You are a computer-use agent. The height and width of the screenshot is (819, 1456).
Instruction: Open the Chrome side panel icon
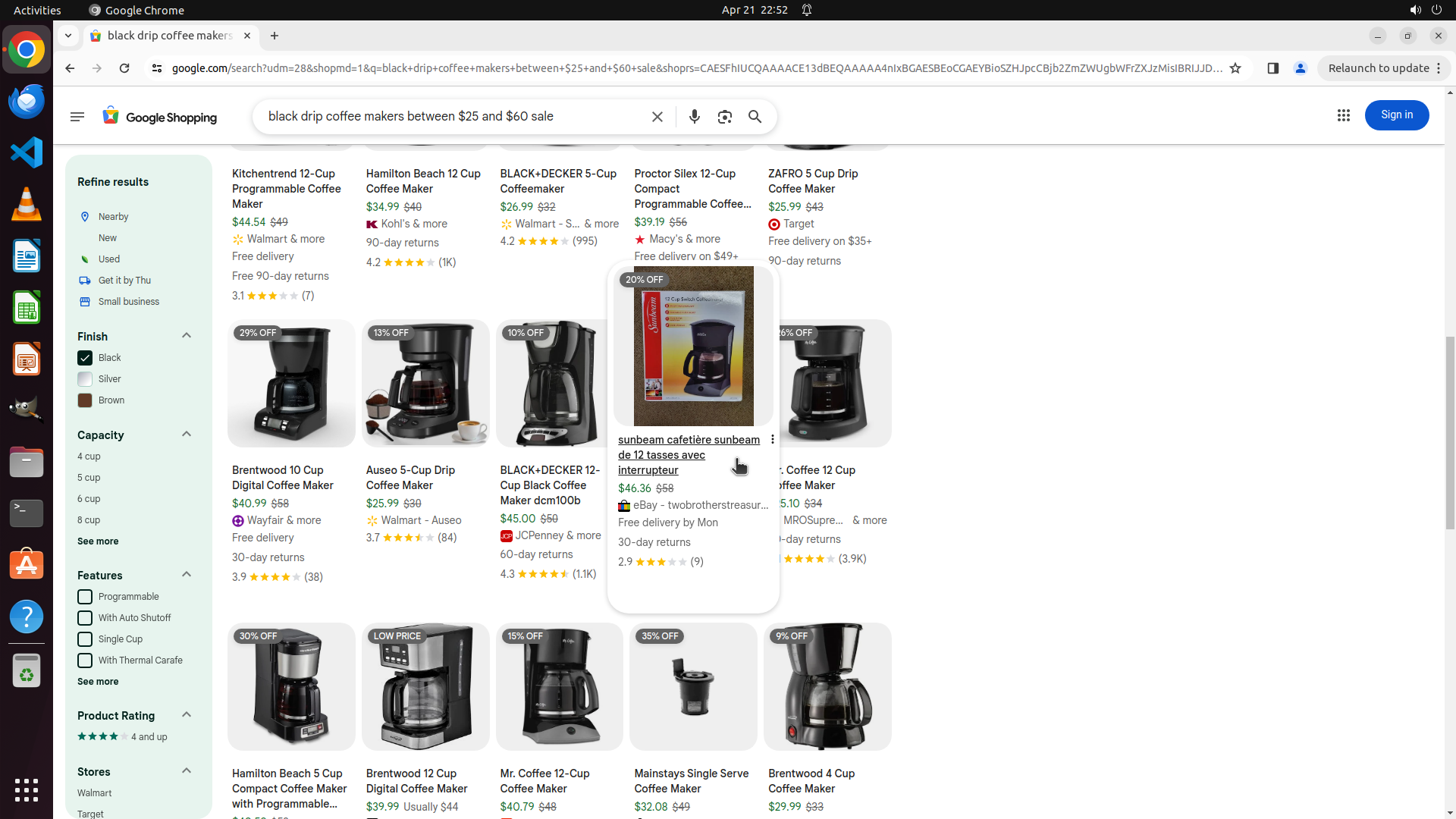1273,68
